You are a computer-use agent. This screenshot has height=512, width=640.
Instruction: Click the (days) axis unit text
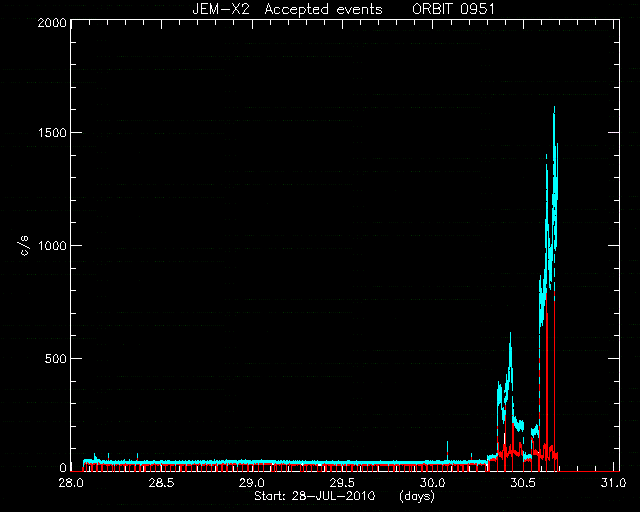pos(417,496)
